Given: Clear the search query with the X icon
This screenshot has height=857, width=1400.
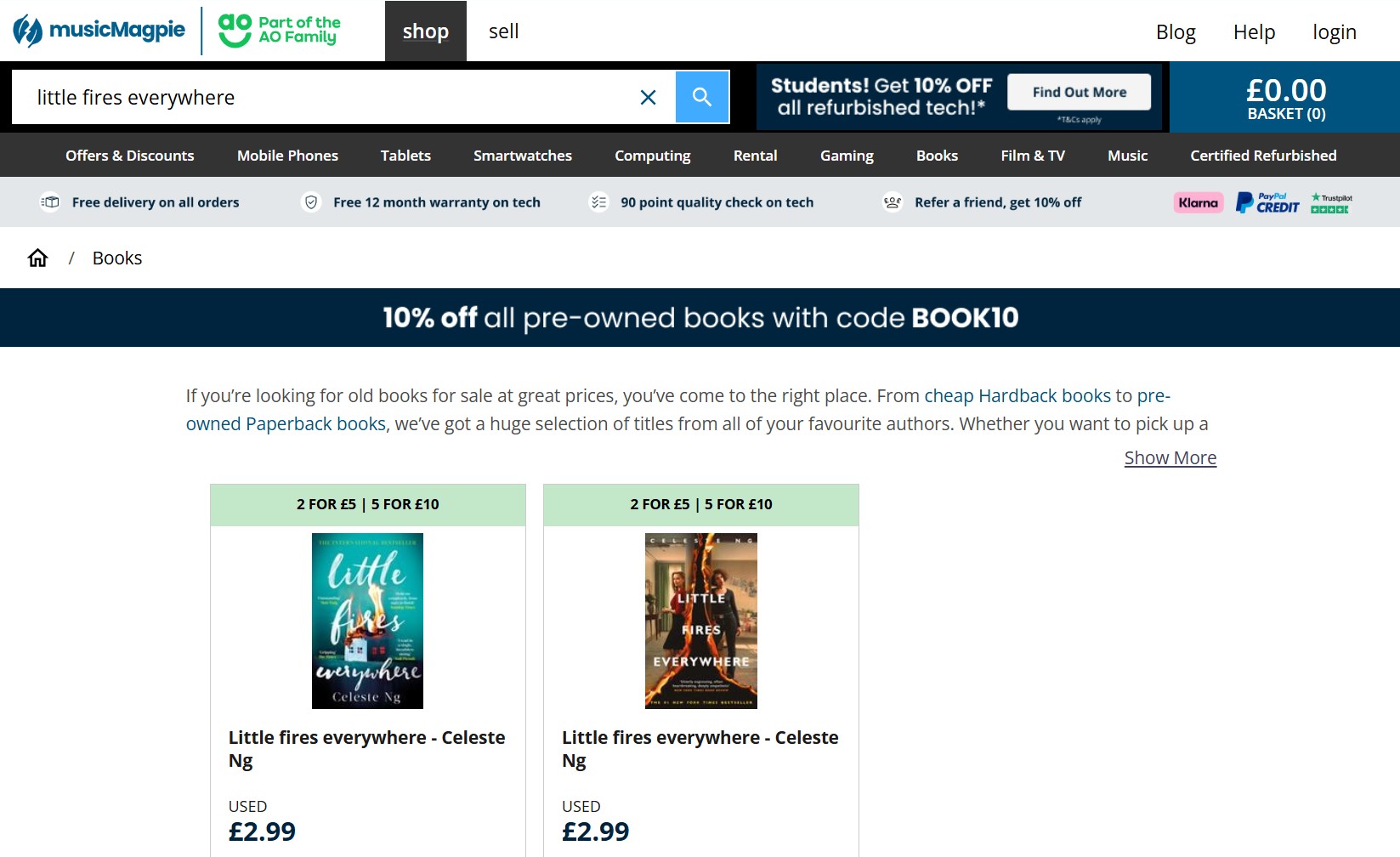Looking at the screenshot, I should click(x=649, y=97).
